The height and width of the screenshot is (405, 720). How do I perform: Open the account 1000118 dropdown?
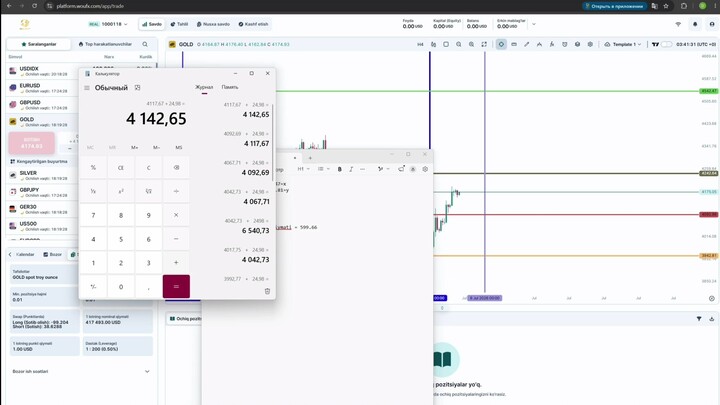click(x=108, y=24)
